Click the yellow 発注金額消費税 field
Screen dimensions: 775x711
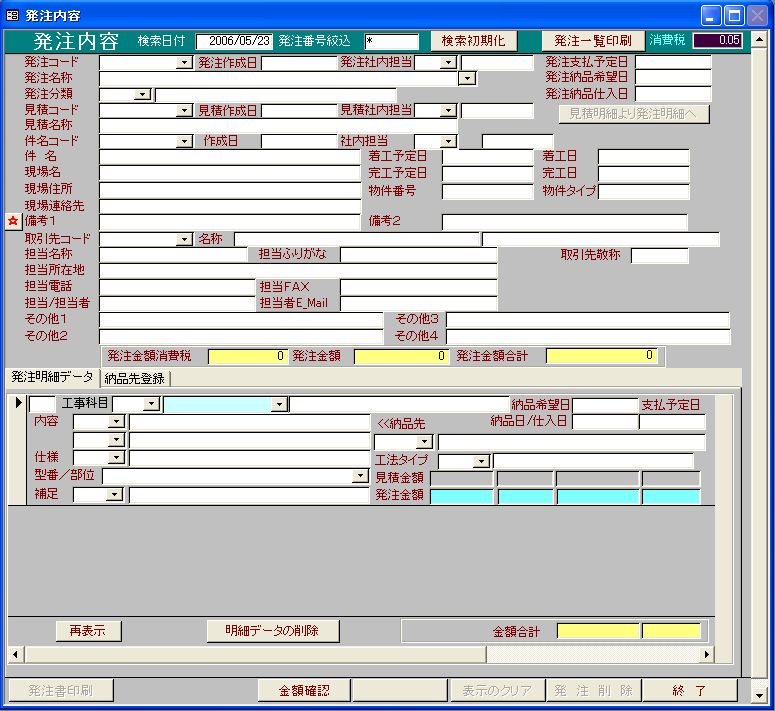pos(247,356)
